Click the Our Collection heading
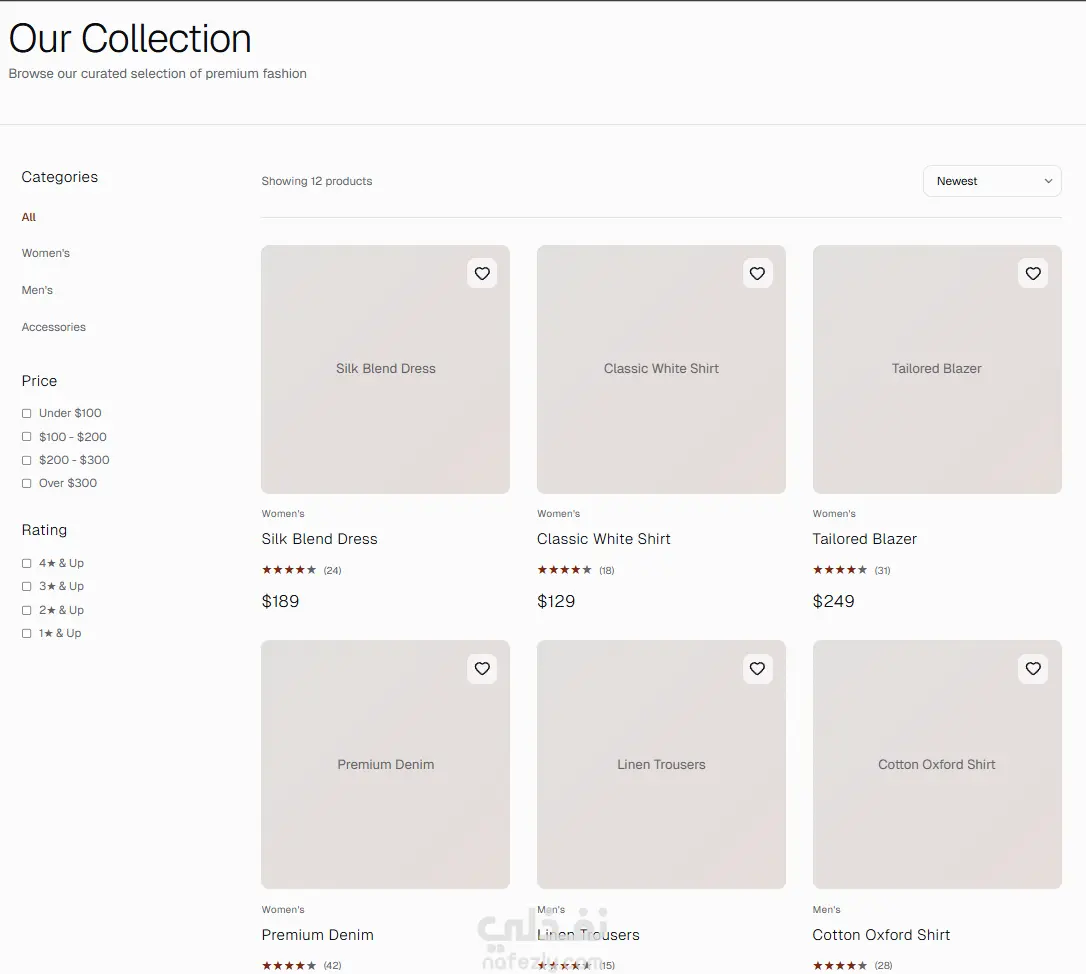Viewport: 1086px width, 974px height. point(130,38)
